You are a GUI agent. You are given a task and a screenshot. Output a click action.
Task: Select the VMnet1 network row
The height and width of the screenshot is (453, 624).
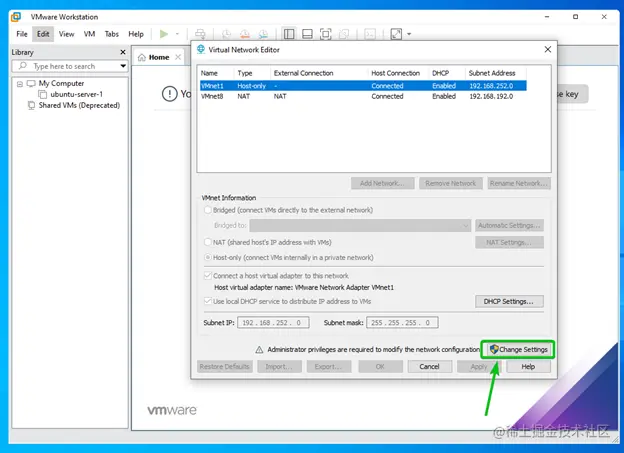363,86
